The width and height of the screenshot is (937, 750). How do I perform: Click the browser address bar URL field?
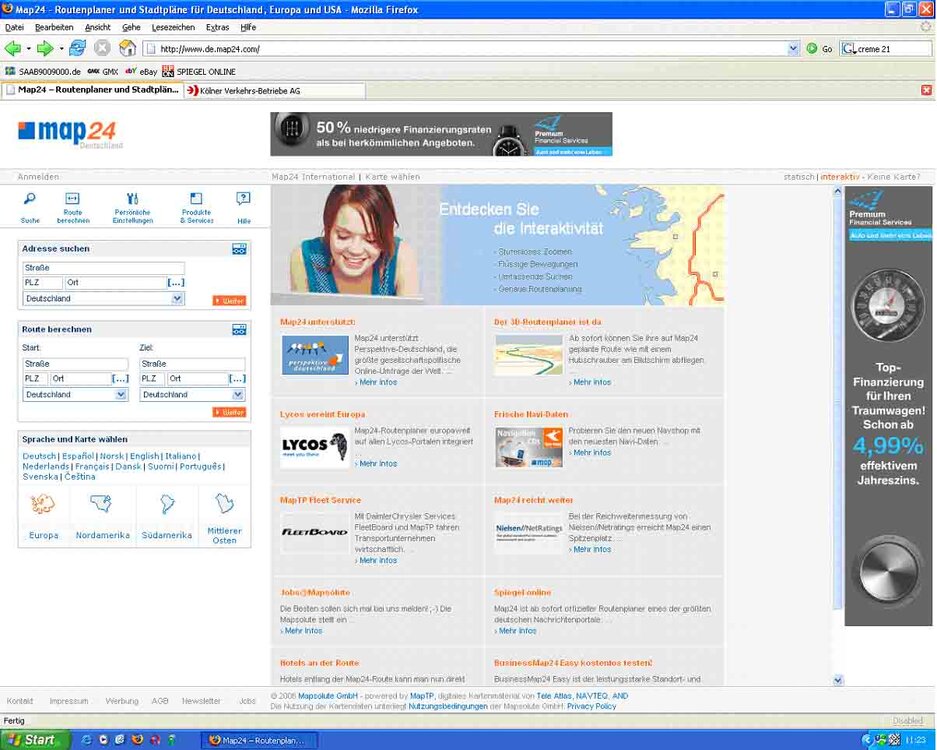(x=472, y=49)
